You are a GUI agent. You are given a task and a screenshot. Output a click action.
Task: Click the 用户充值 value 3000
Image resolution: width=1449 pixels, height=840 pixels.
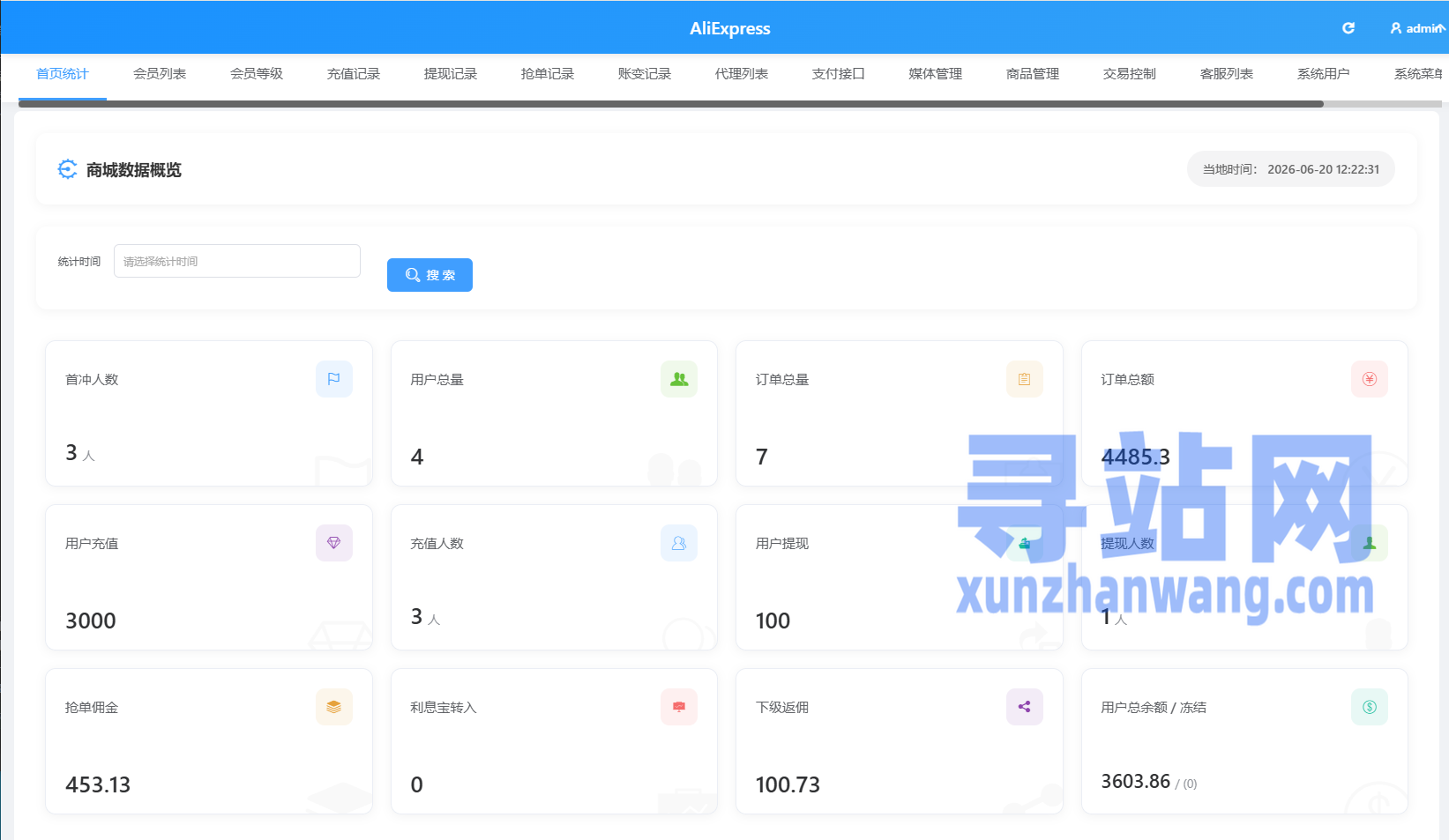coord(91,621)
